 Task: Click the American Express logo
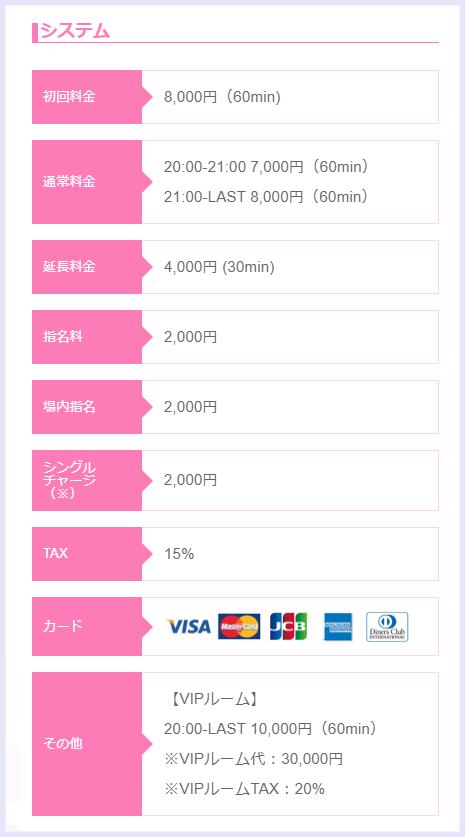tap(338, 626)
